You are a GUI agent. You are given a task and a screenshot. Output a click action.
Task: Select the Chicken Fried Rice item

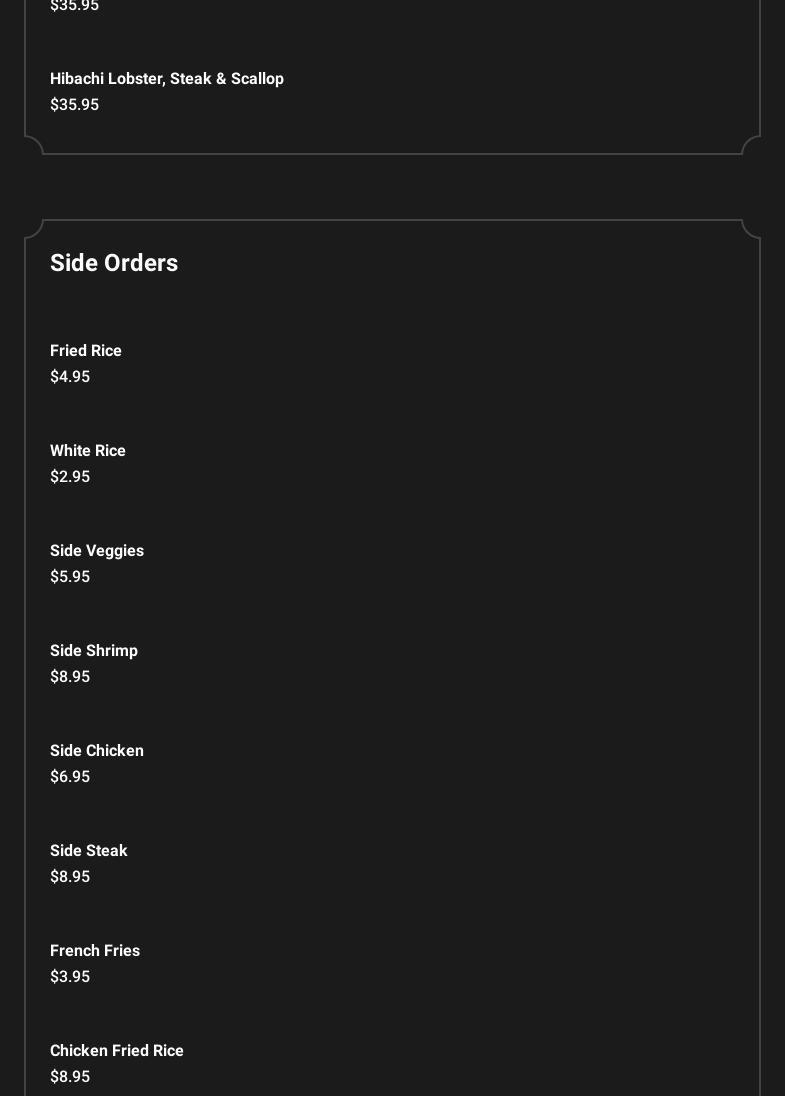tap(117, 1050)
